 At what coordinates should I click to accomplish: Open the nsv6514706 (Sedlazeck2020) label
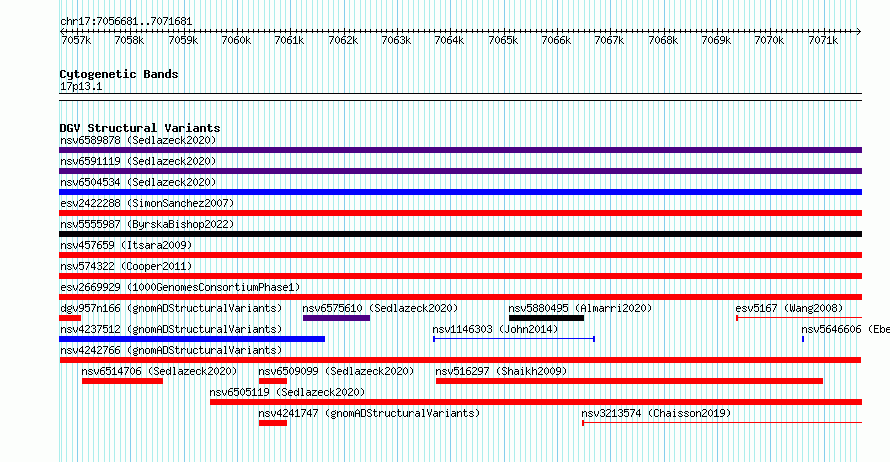pyautogui.click(x=159, y=371)
